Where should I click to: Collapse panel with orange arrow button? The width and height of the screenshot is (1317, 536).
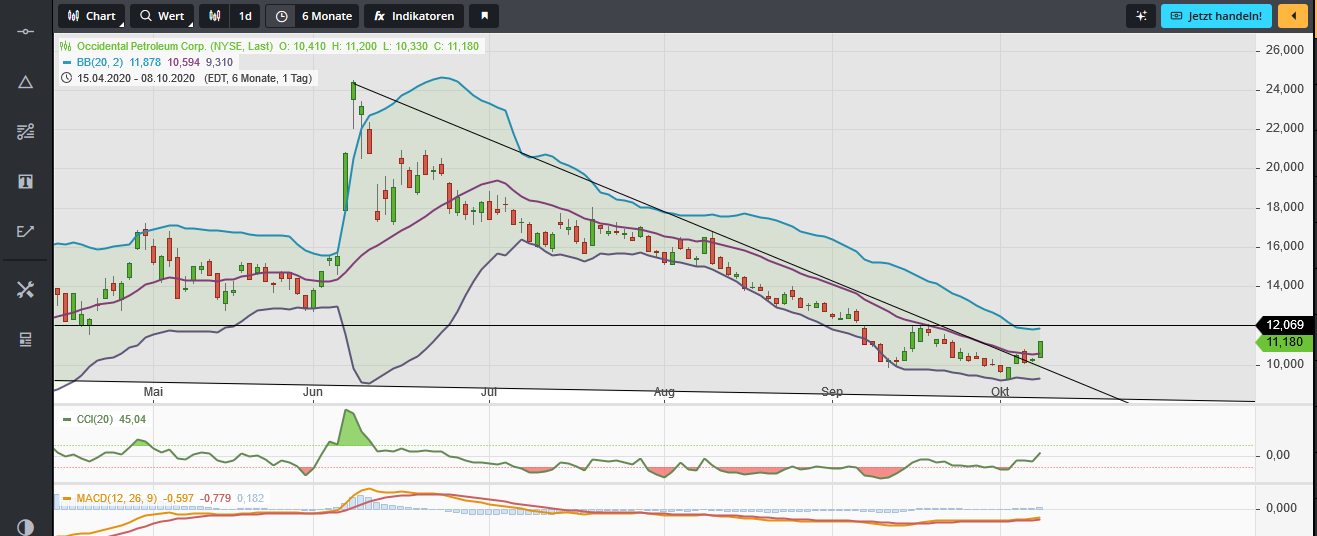[1293, 16]
